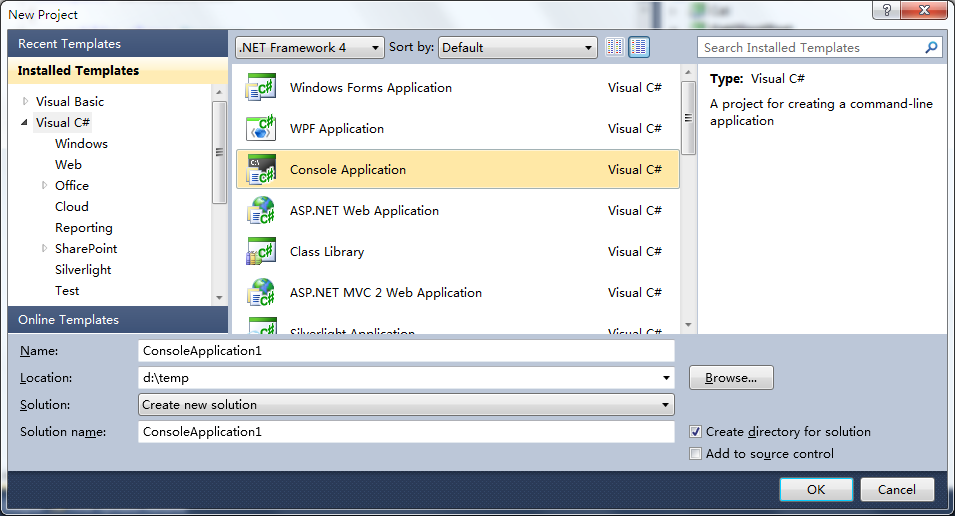Screen dimensions: 955x516
Task: Click the project Name input field
Action: (x=406, y=350)
